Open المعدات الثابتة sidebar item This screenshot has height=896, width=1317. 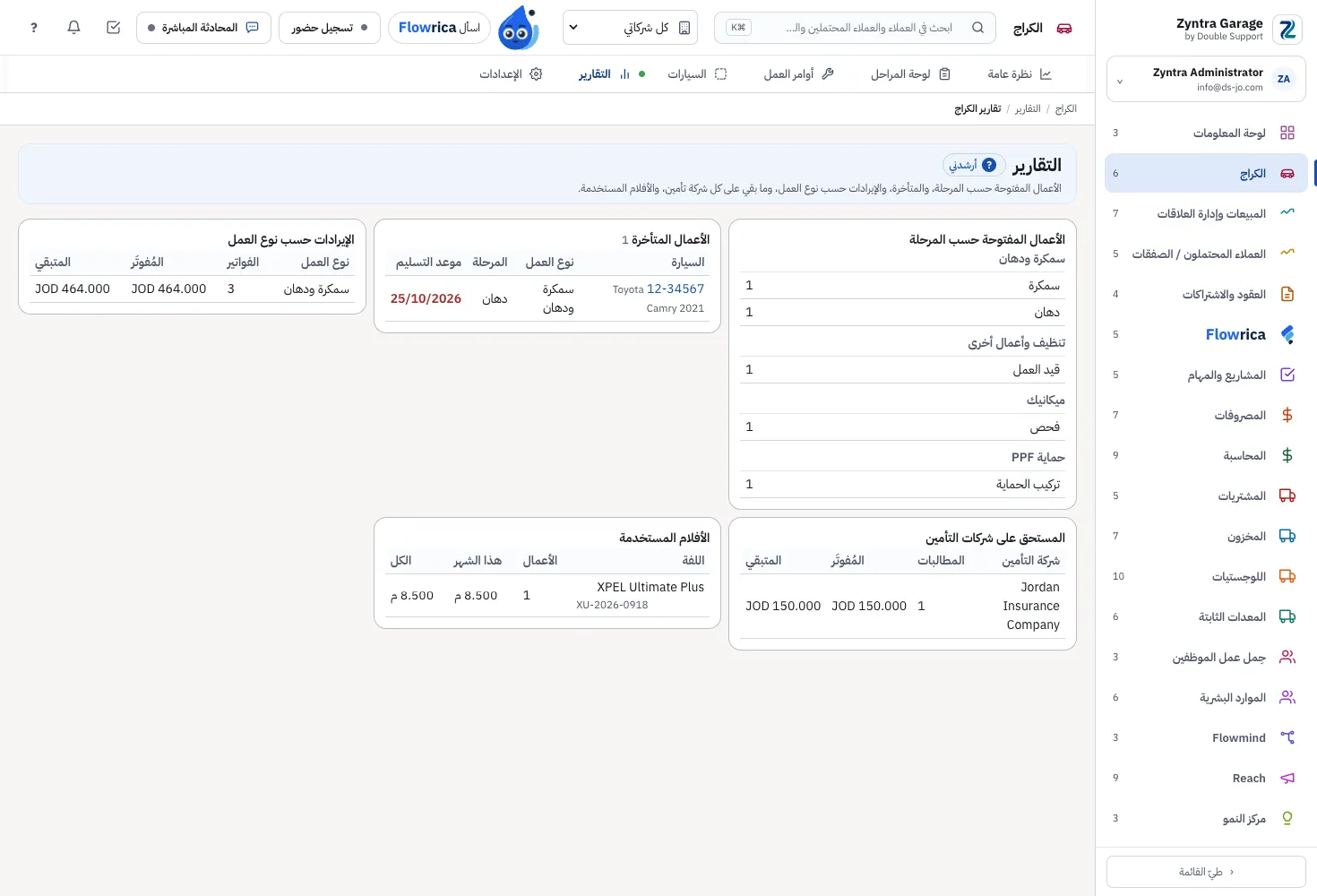coord(1206,616)
